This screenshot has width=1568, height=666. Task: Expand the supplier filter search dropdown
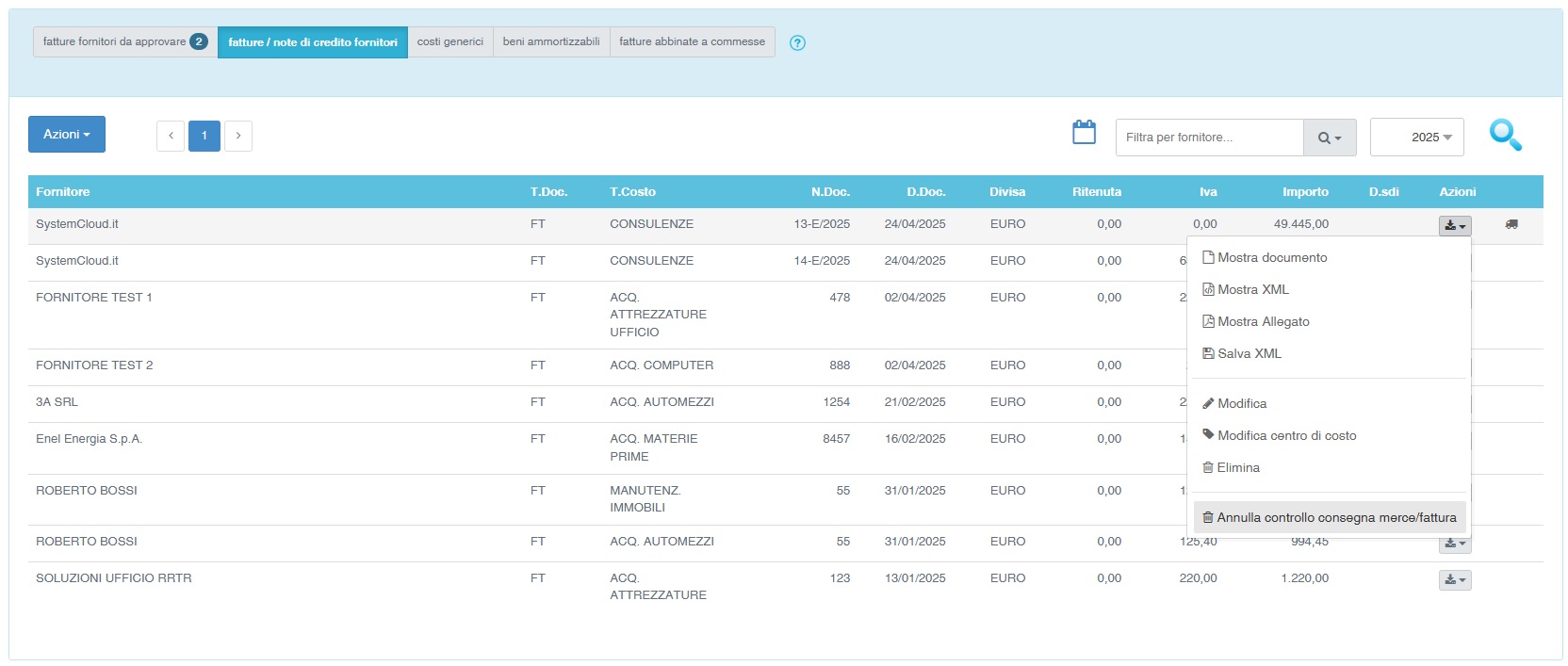1329,138
